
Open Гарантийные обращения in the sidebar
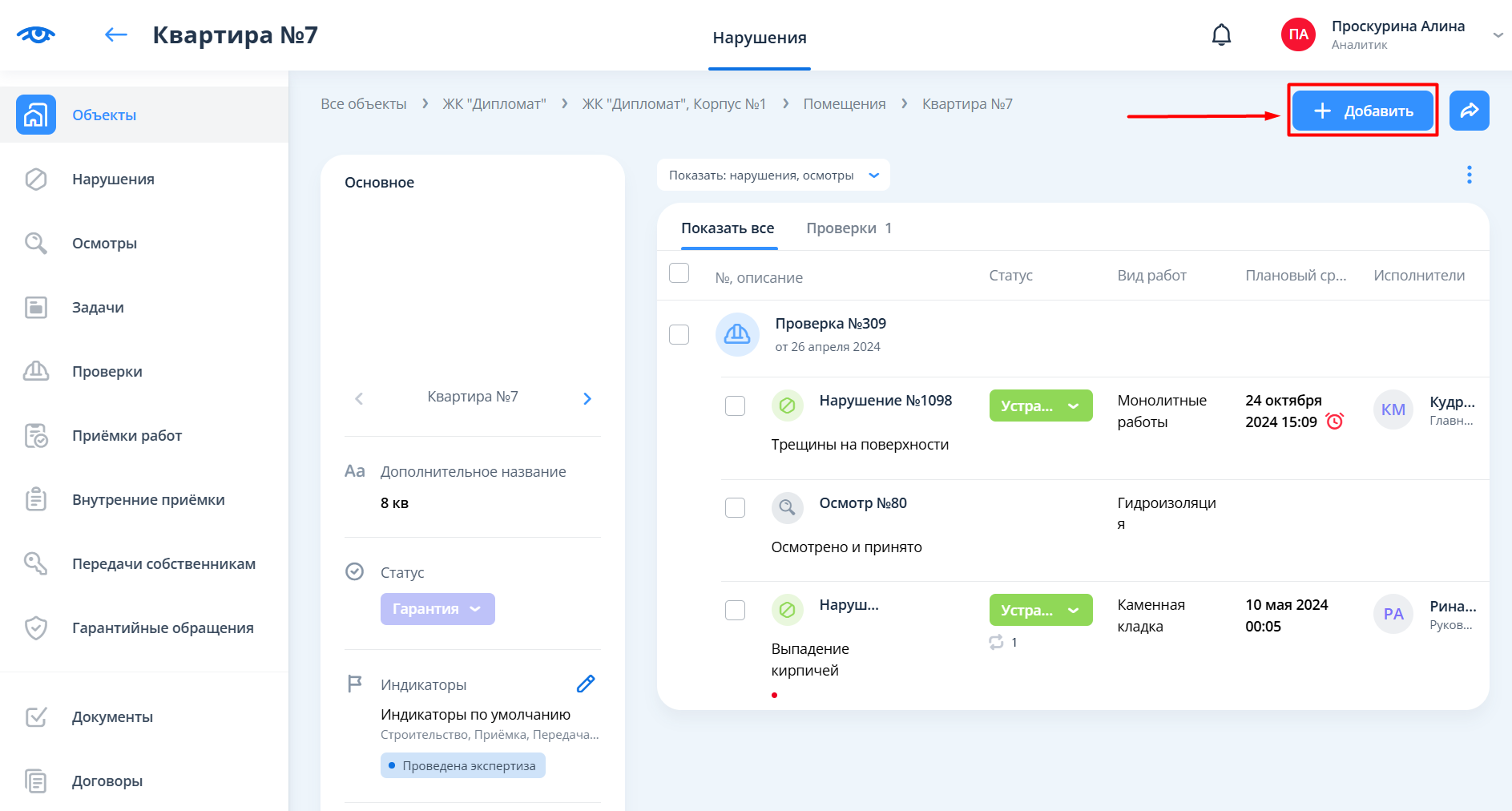coord(163,628)
